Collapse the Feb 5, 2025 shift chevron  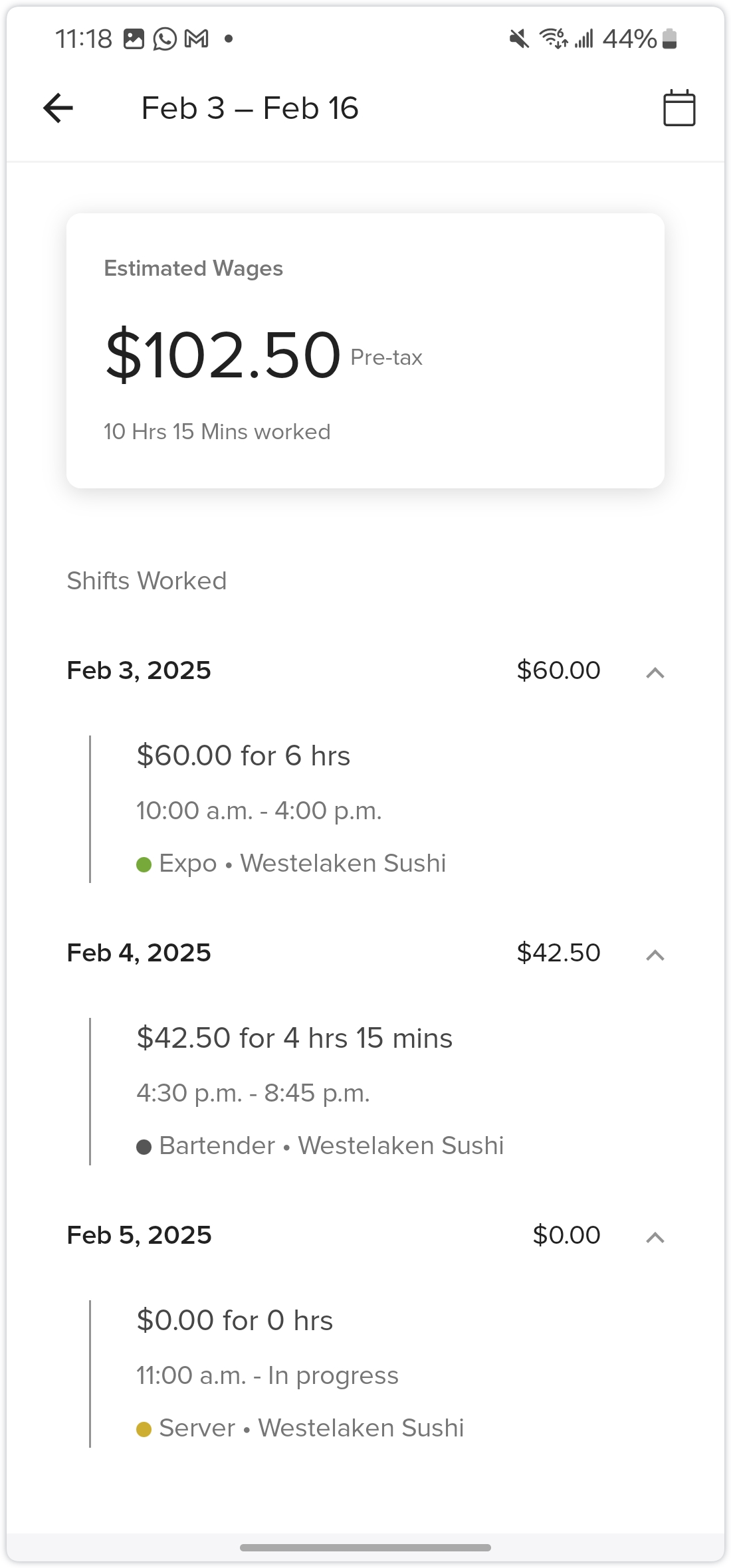point(655,1237)
